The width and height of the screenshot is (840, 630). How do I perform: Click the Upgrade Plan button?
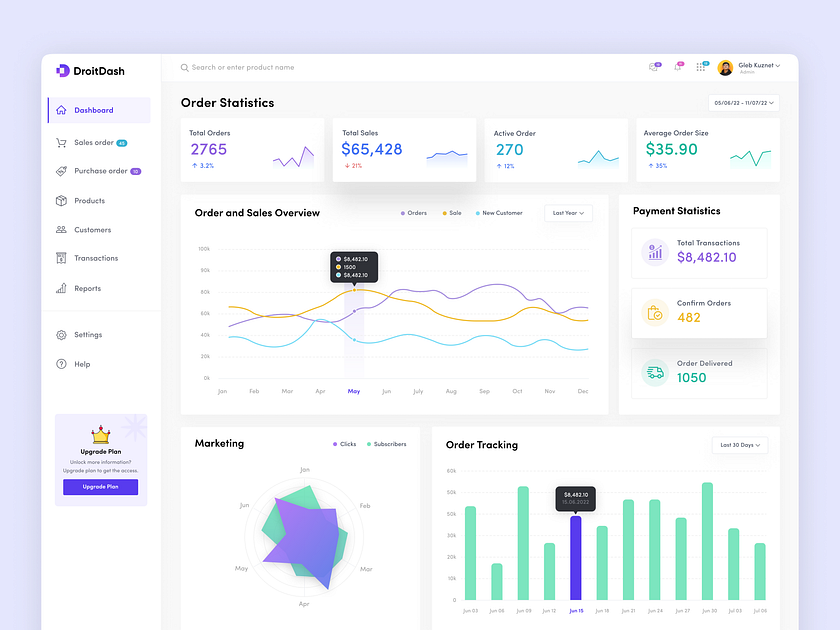pos(100,486)
